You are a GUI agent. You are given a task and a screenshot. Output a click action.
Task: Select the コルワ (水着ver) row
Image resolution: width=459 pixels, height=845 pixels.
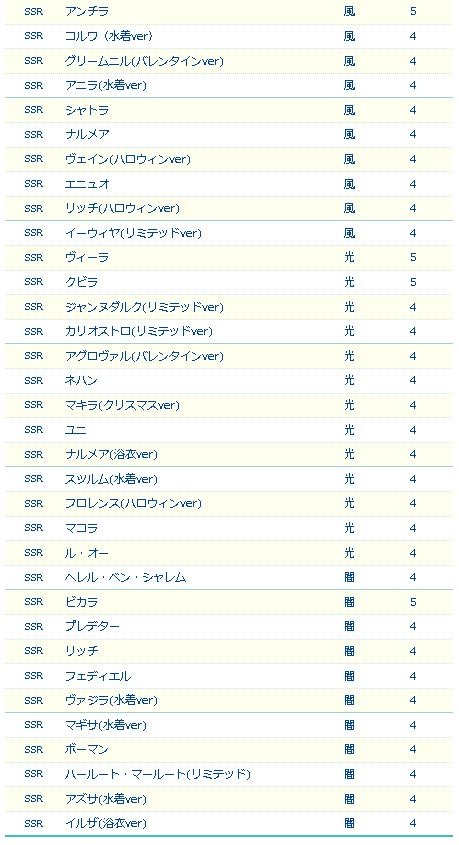click(229, 36)
